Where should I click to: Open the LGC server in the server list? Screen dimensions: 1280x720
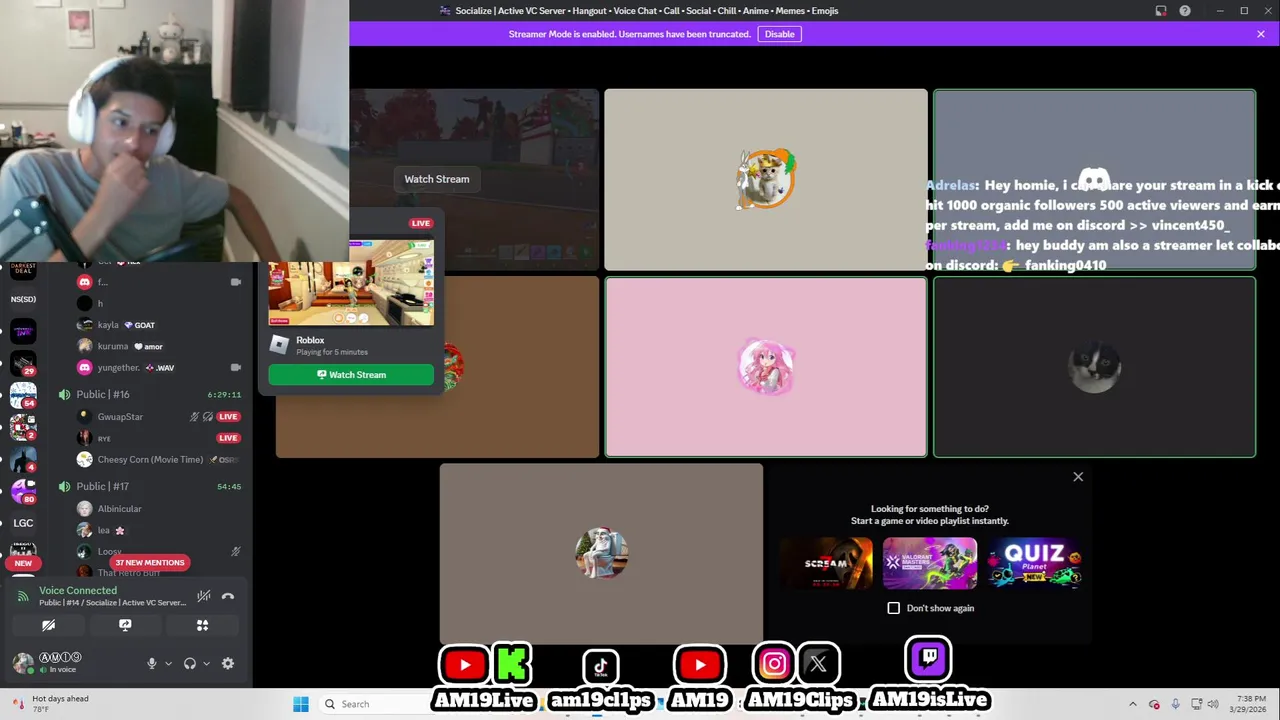(x=23, y=523)
